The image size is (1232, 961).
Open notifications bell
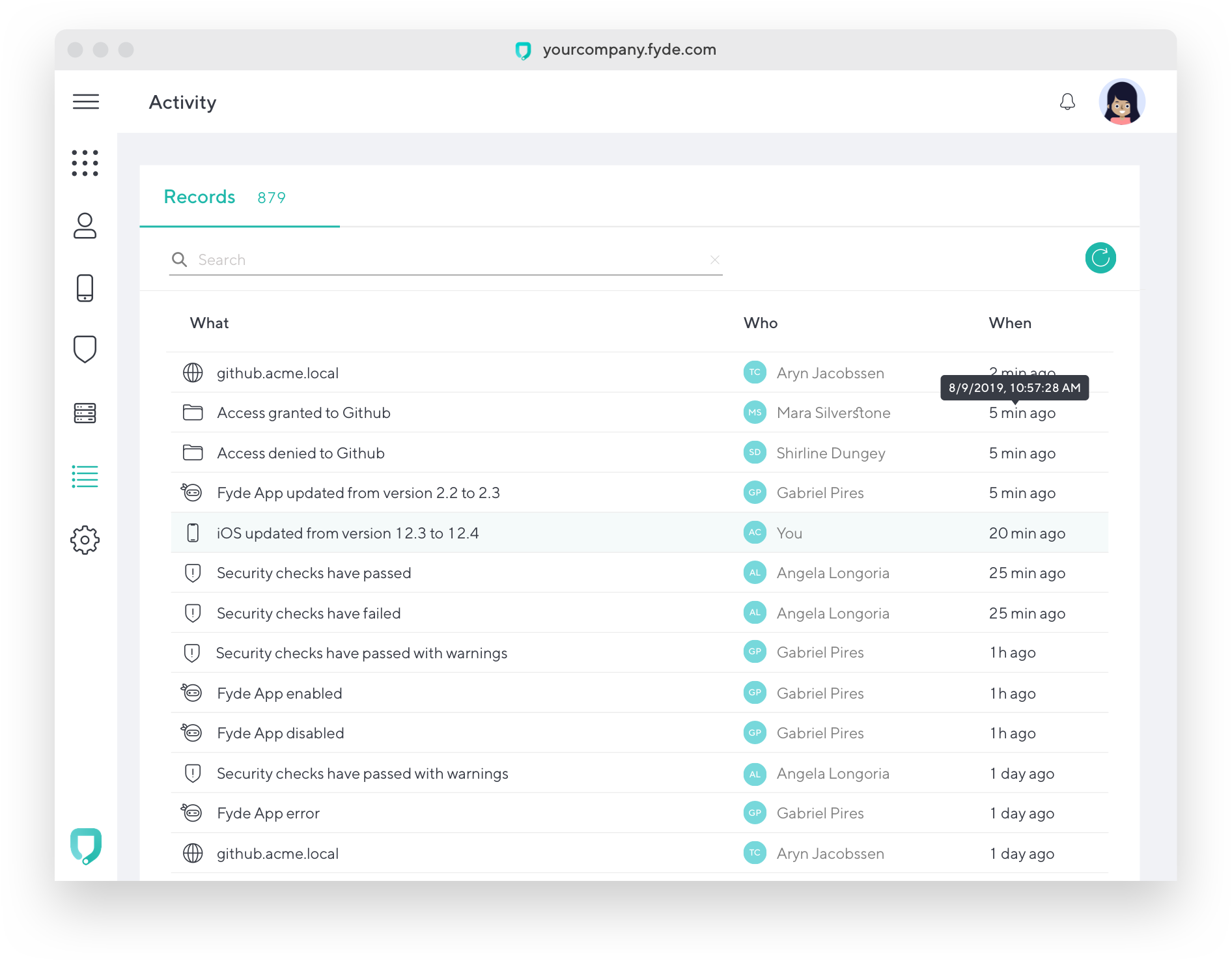pyautogui.click(x=1067, y=102)
